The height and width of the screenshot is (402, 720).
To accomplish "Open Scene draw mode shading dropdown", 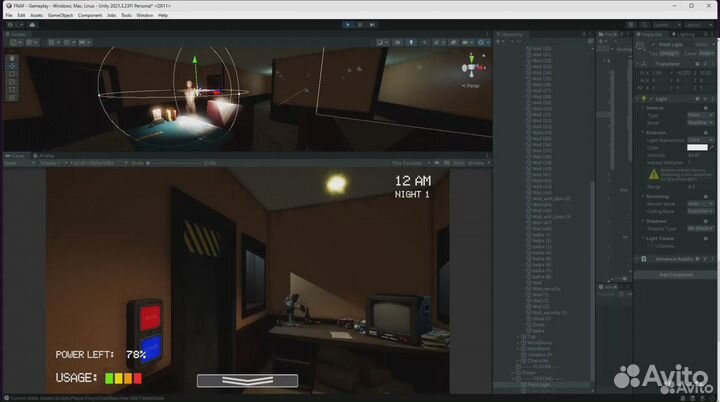I will (382, 42).
